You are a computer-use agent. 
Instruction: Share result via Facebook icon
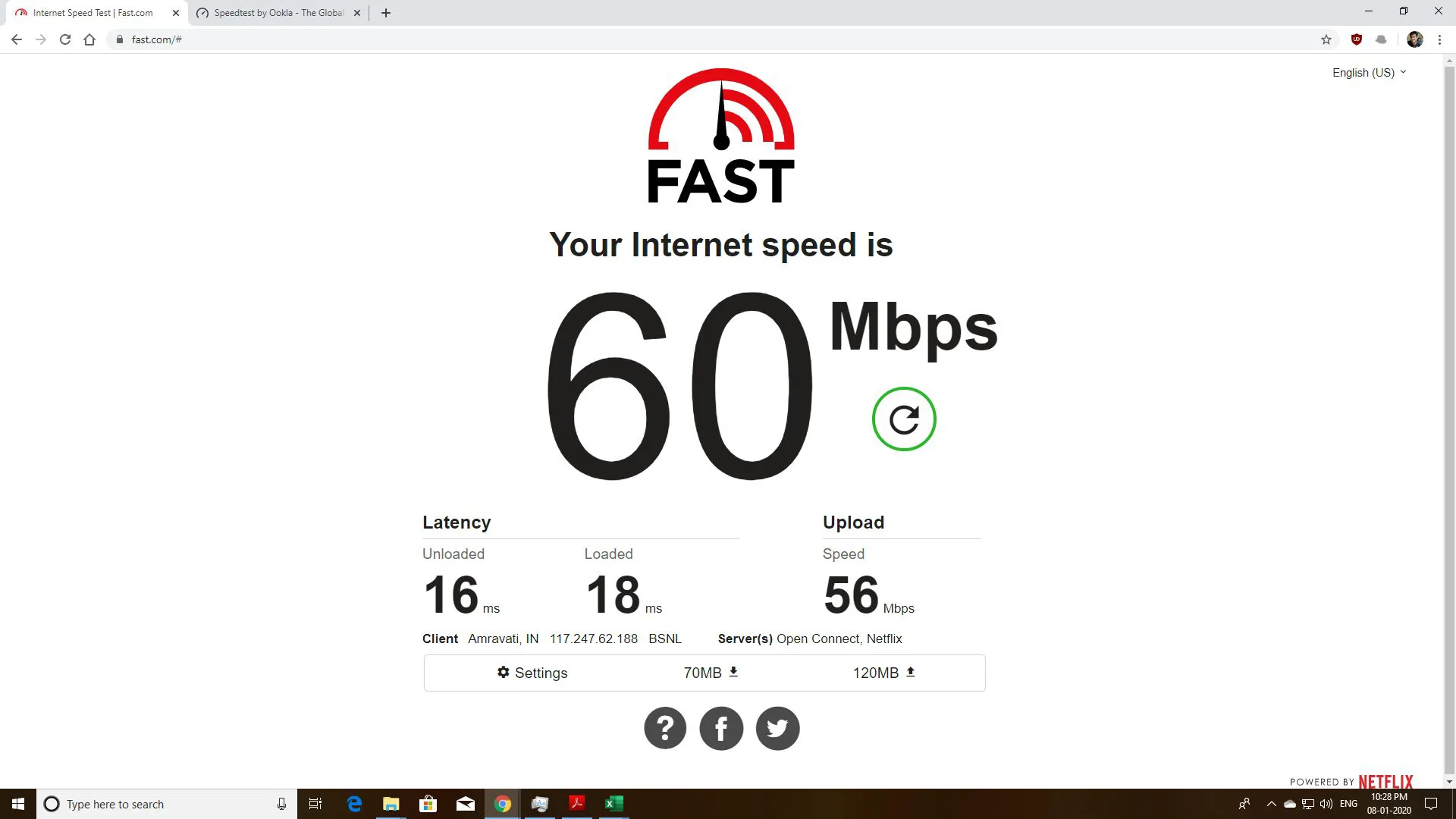coord(721,729)
